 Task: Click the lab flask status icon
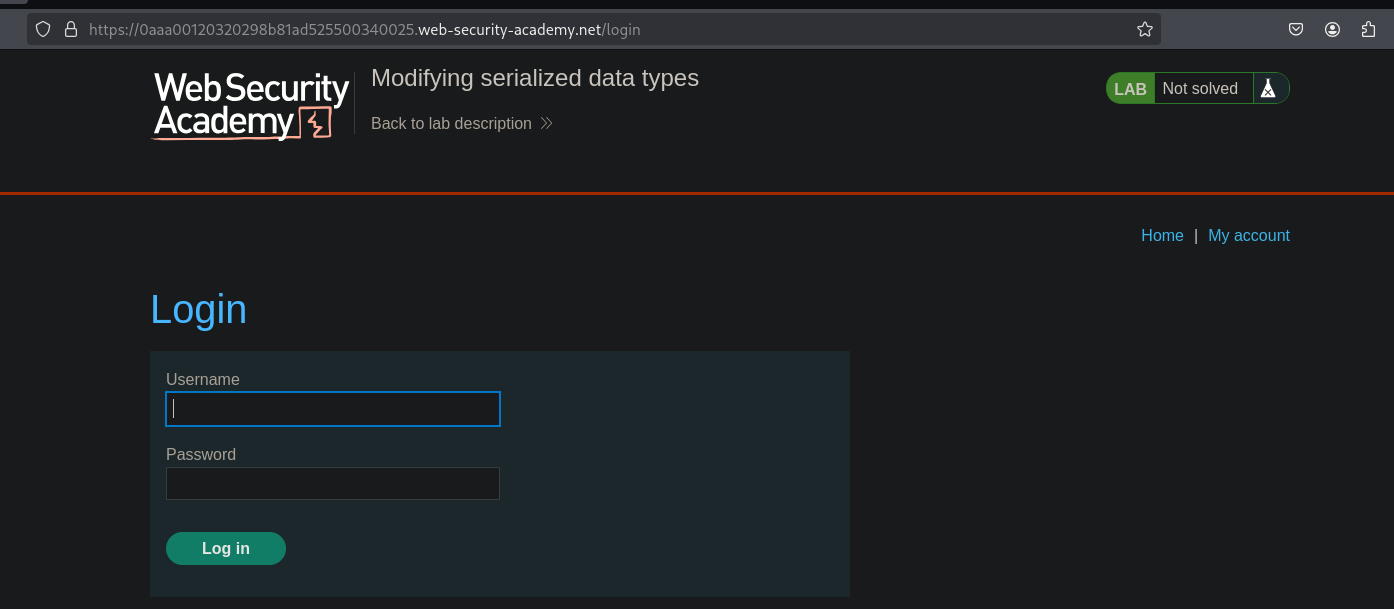[x=1268, y=88]
